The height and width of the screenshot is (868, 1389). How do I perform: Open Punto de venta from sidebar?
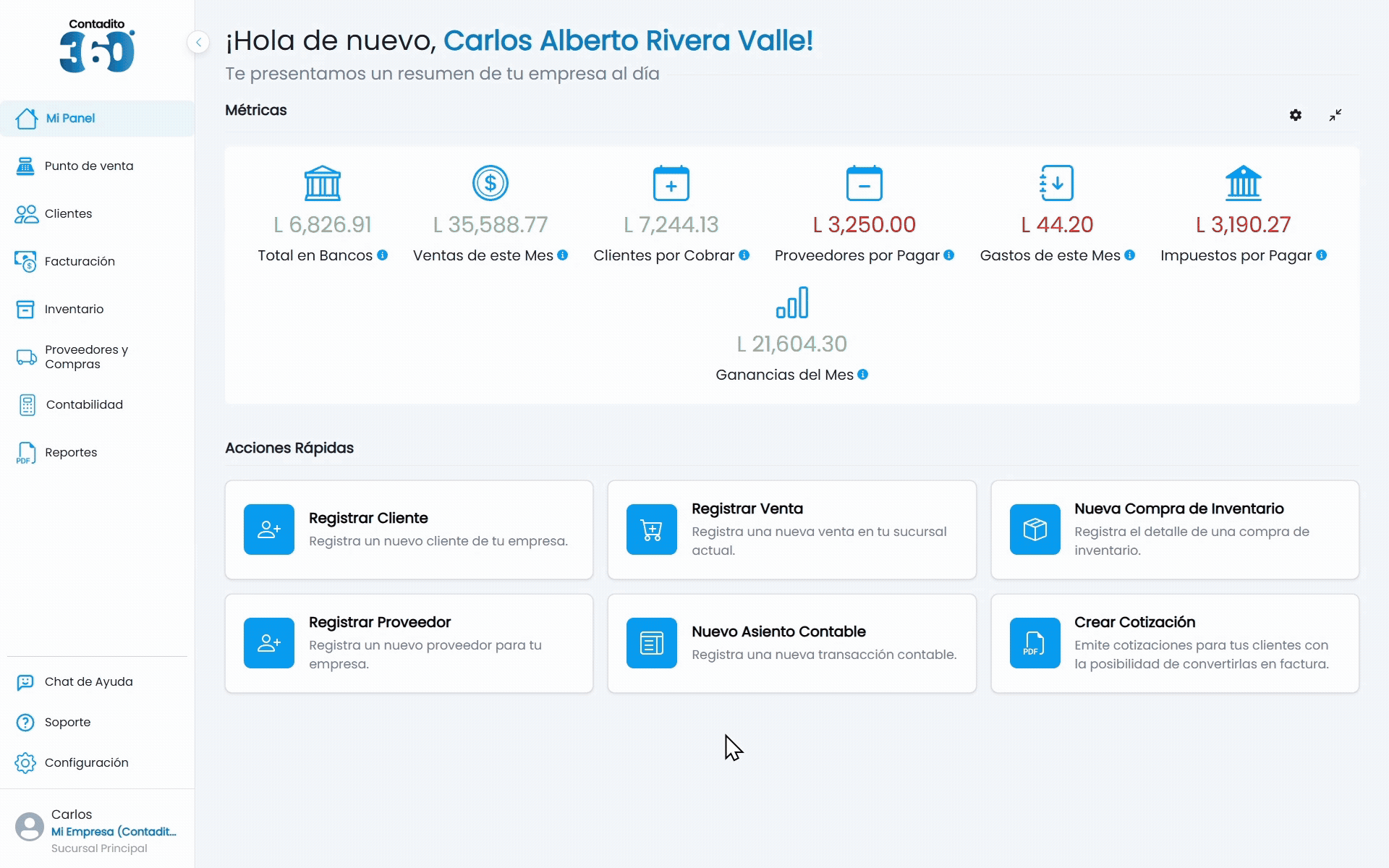pos(98,166)
